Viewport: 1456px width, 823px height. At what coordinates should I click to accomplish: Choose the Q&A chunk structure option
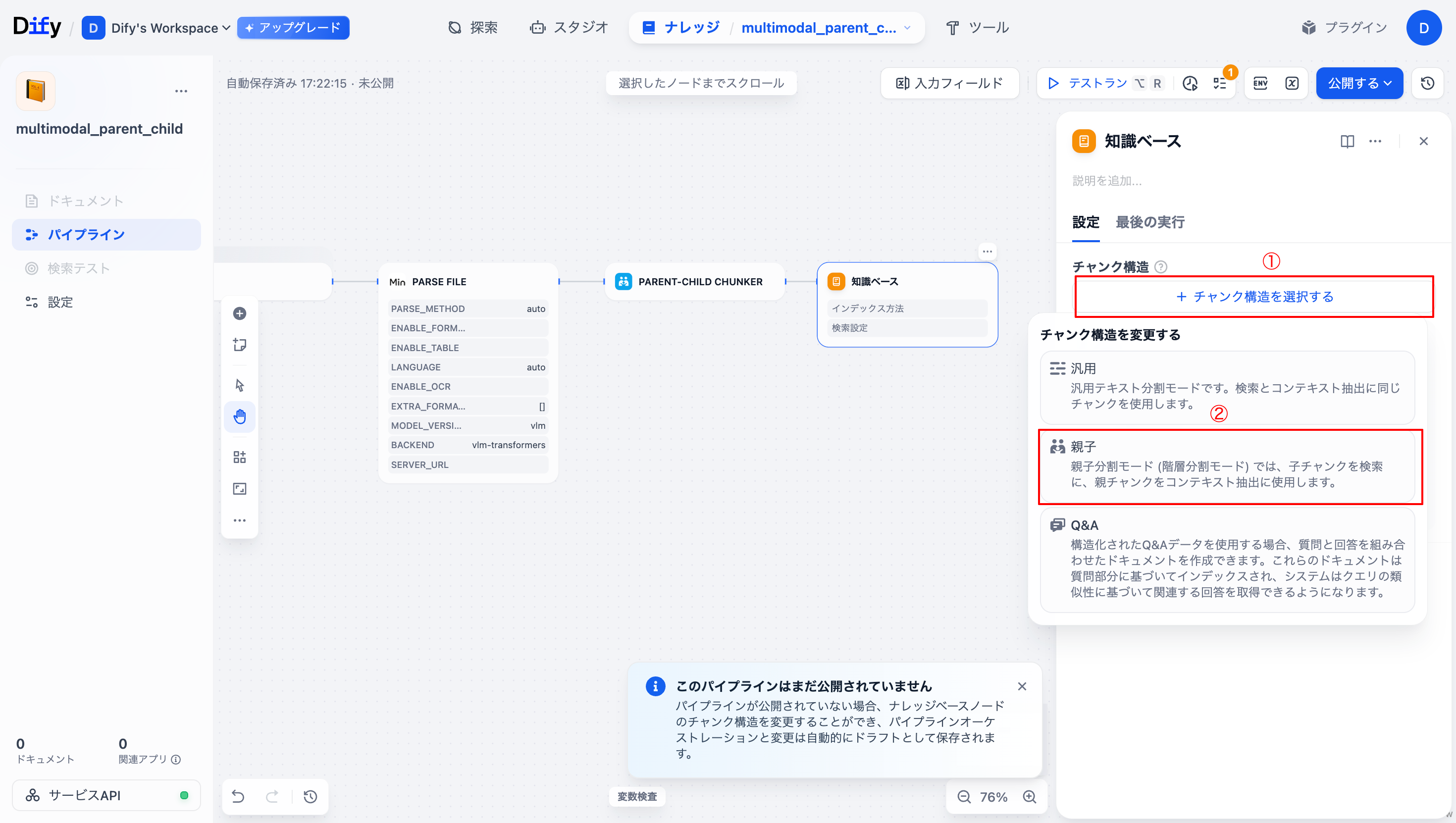1227,559
